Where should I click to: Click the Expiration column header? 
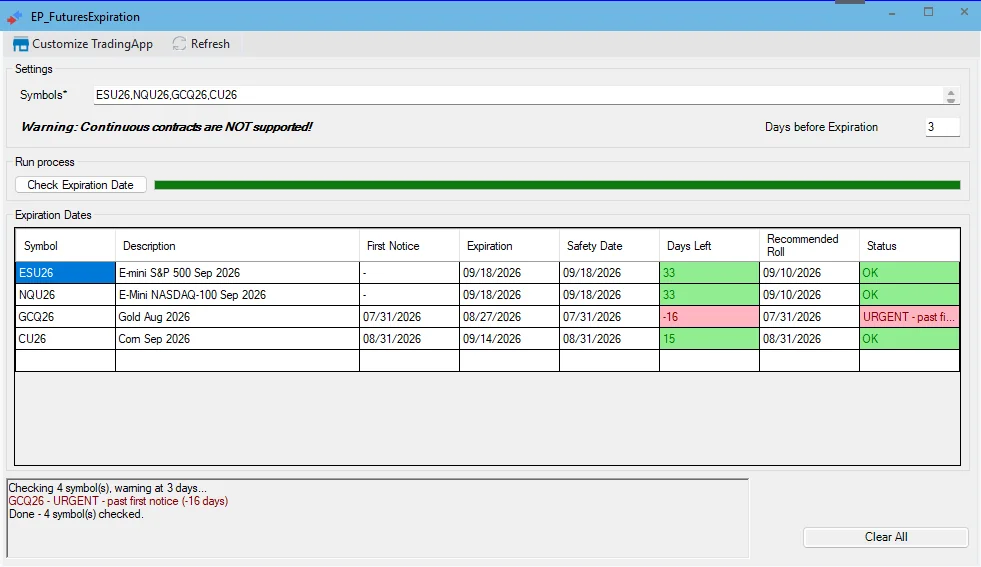coord(509,246)
